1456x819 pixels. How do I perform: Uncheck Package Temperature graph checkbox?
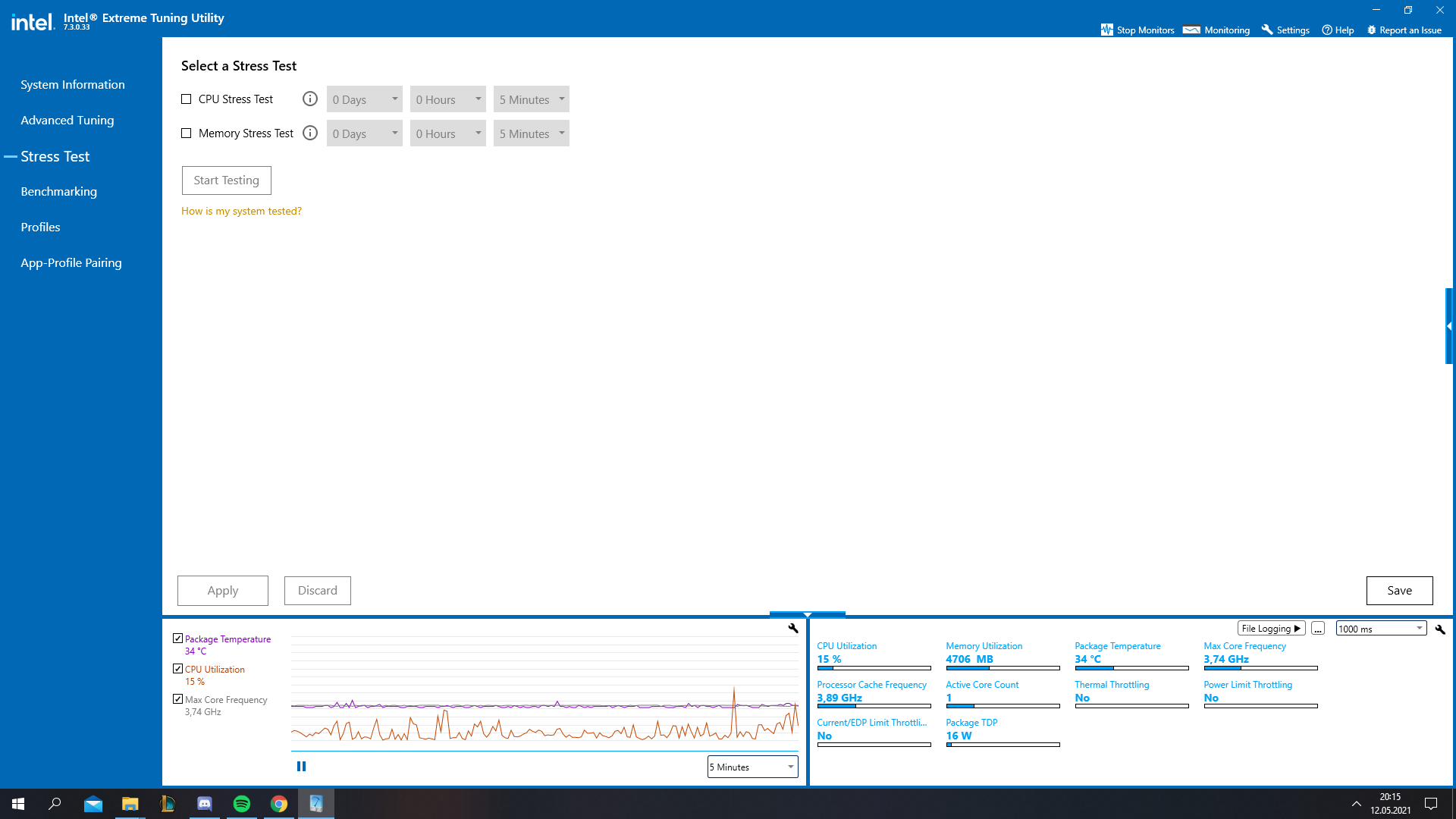(x=177, y=639)
